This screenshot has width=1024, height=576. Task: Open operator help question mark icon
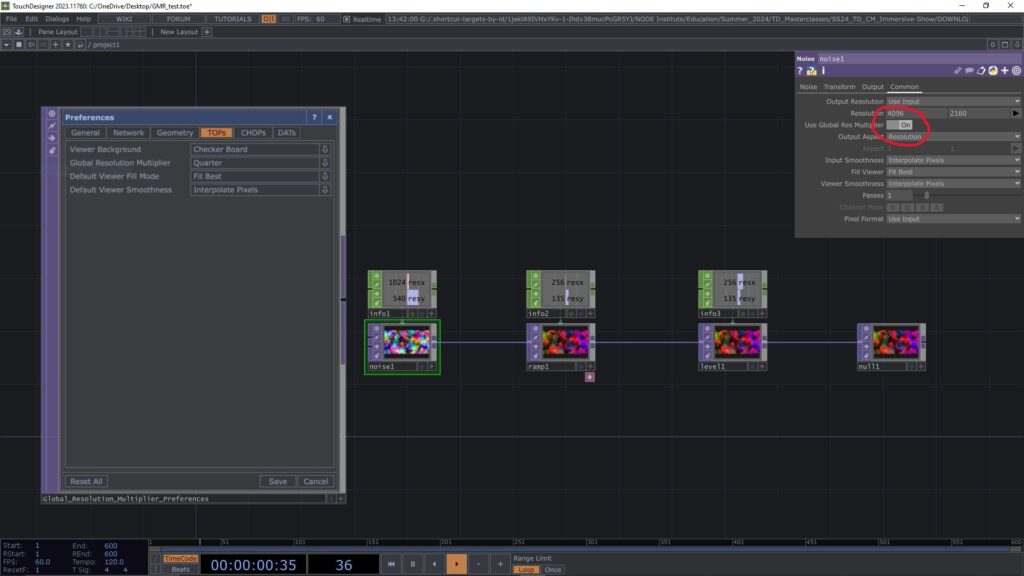click(x=800, y=72)
